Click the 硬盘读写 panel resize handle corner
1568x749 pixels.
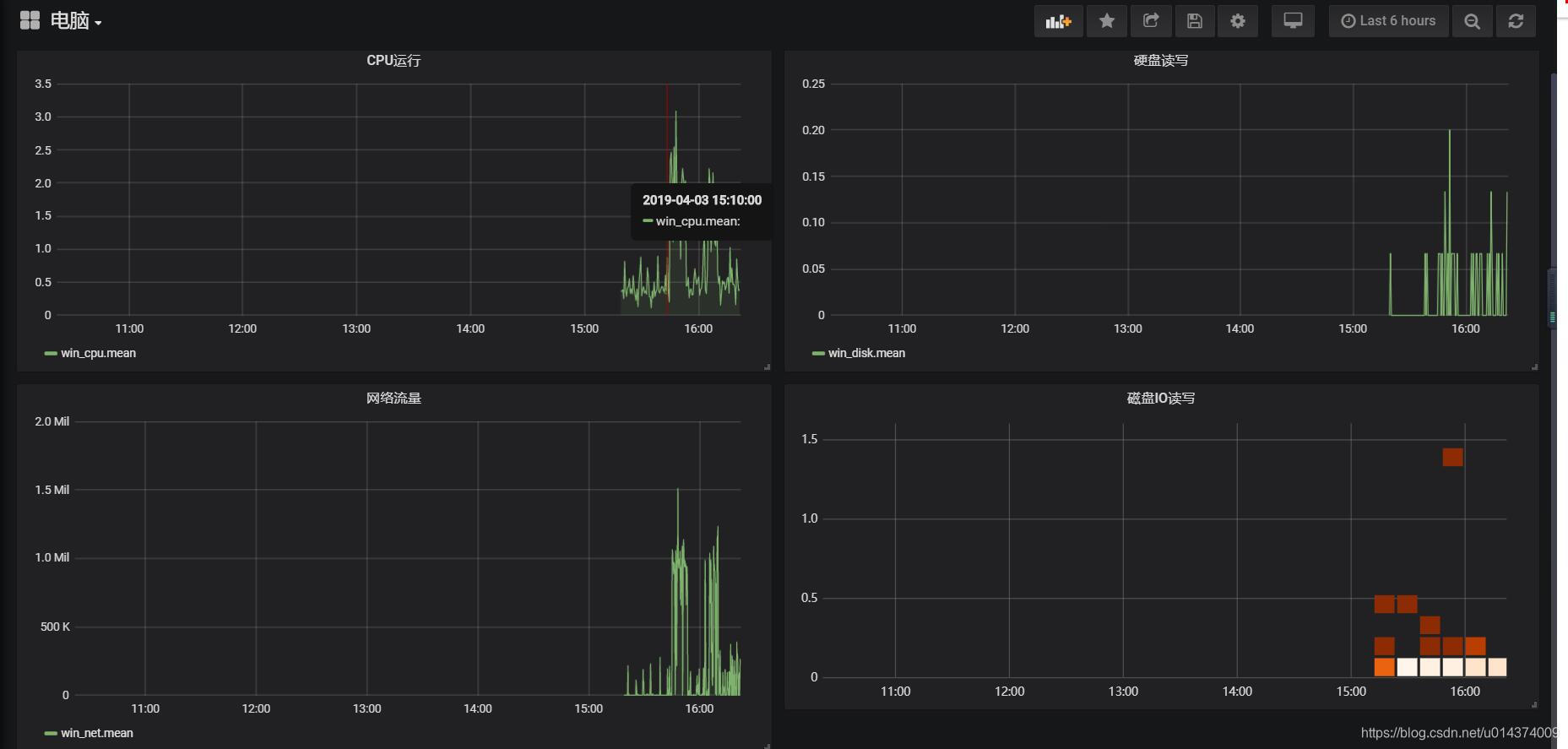pyautogui.click(x=1534, y=367)
